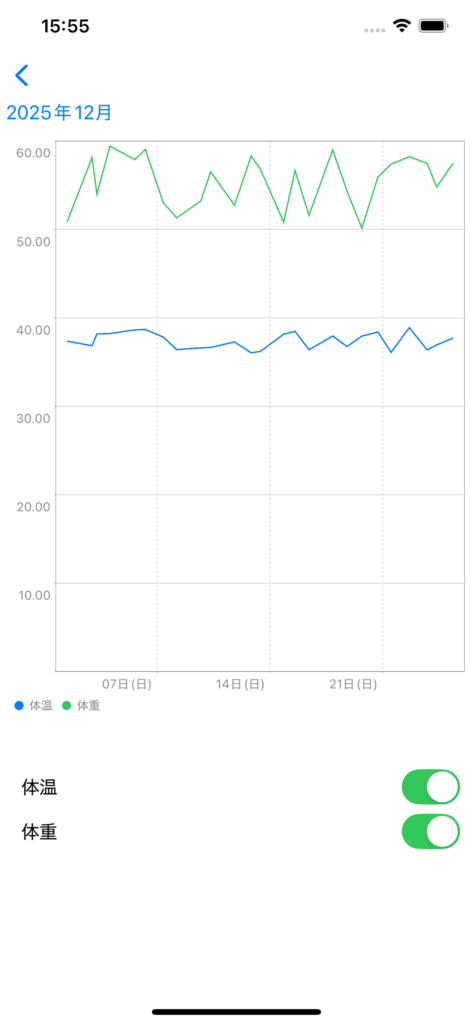The width and height of the screenshot is (473, 1024).
Task: Click the 体温 row label text
Action: pos(40,787)
